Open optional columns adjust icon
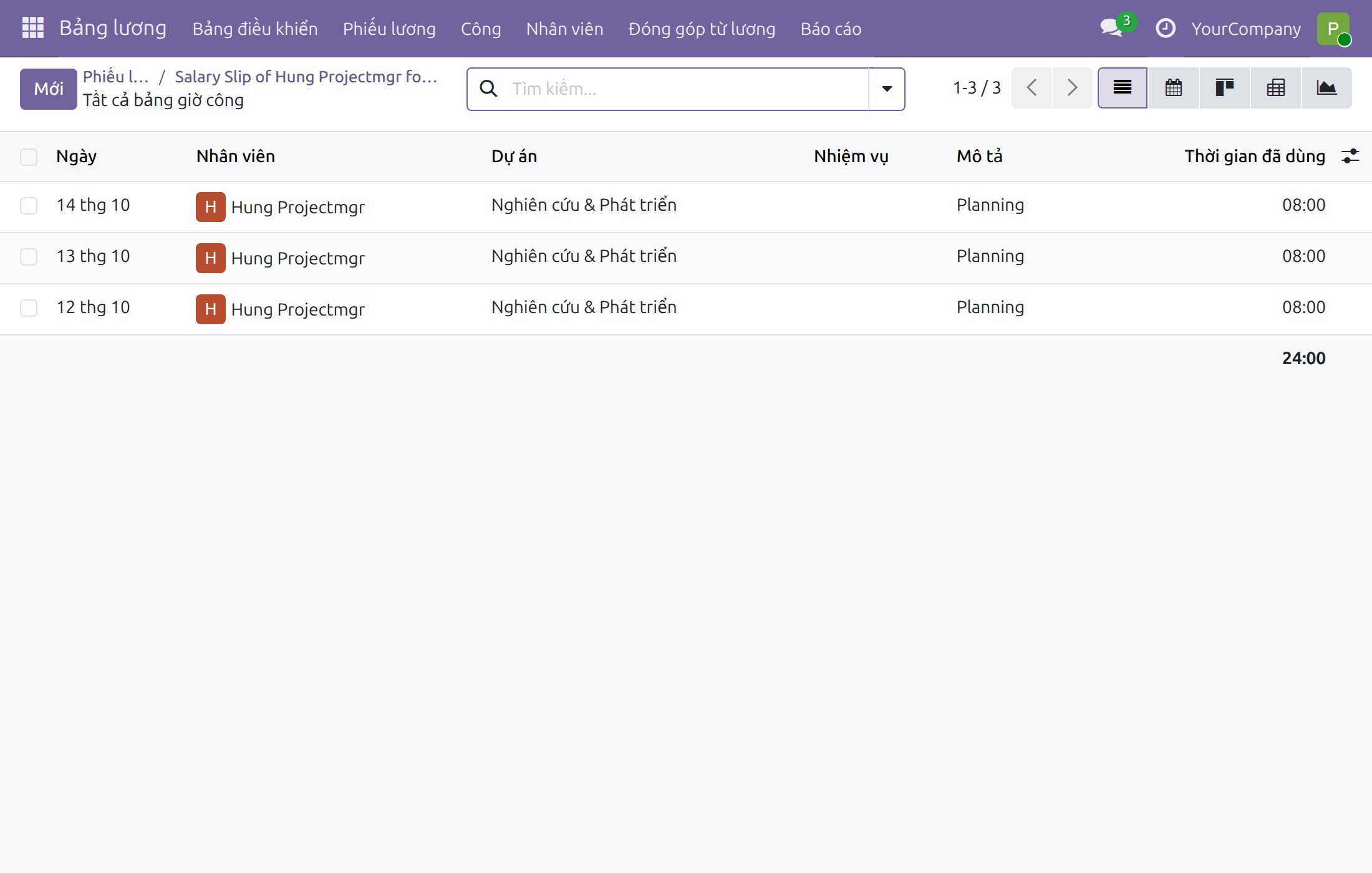 coord(1350,156)
